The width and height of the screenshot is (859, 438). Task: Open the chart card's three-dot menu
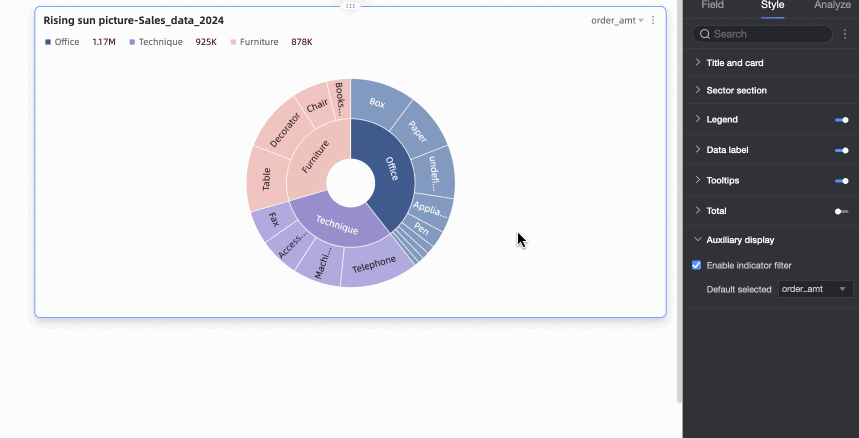[652, 20]
